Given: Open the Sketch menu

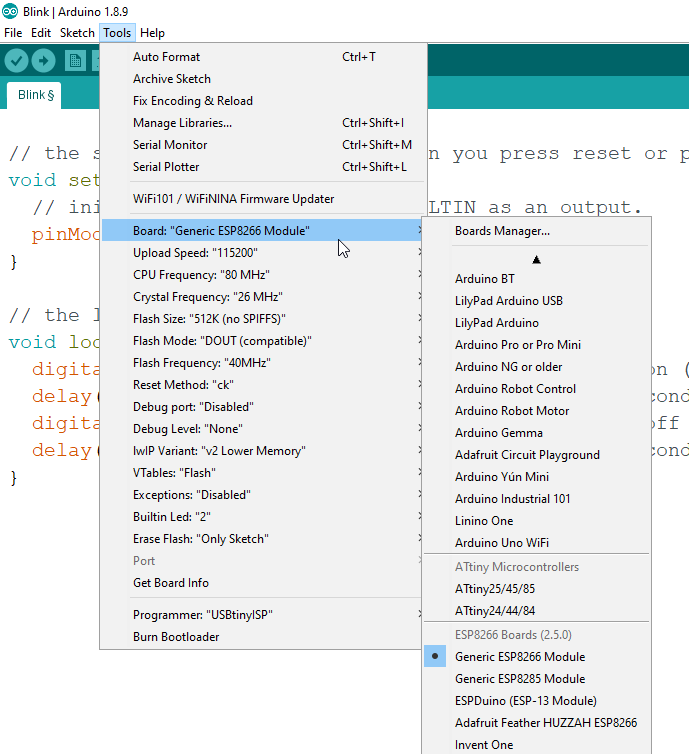Looking at the screenshot, I should (x=77, y=33).
